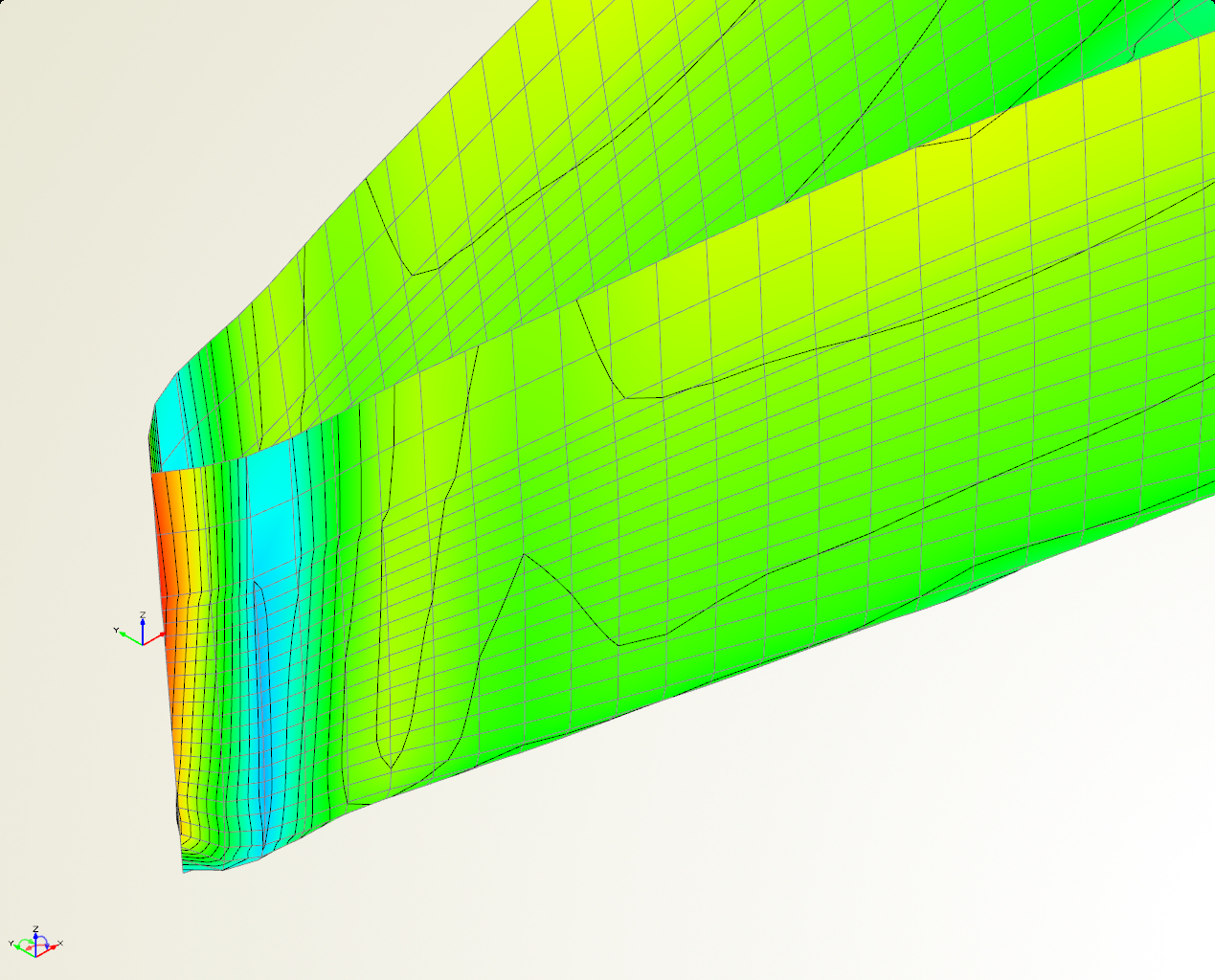Select the bottom tip corner of the mesh
This screenshot has height=980, width=1215.
[185, 870]
